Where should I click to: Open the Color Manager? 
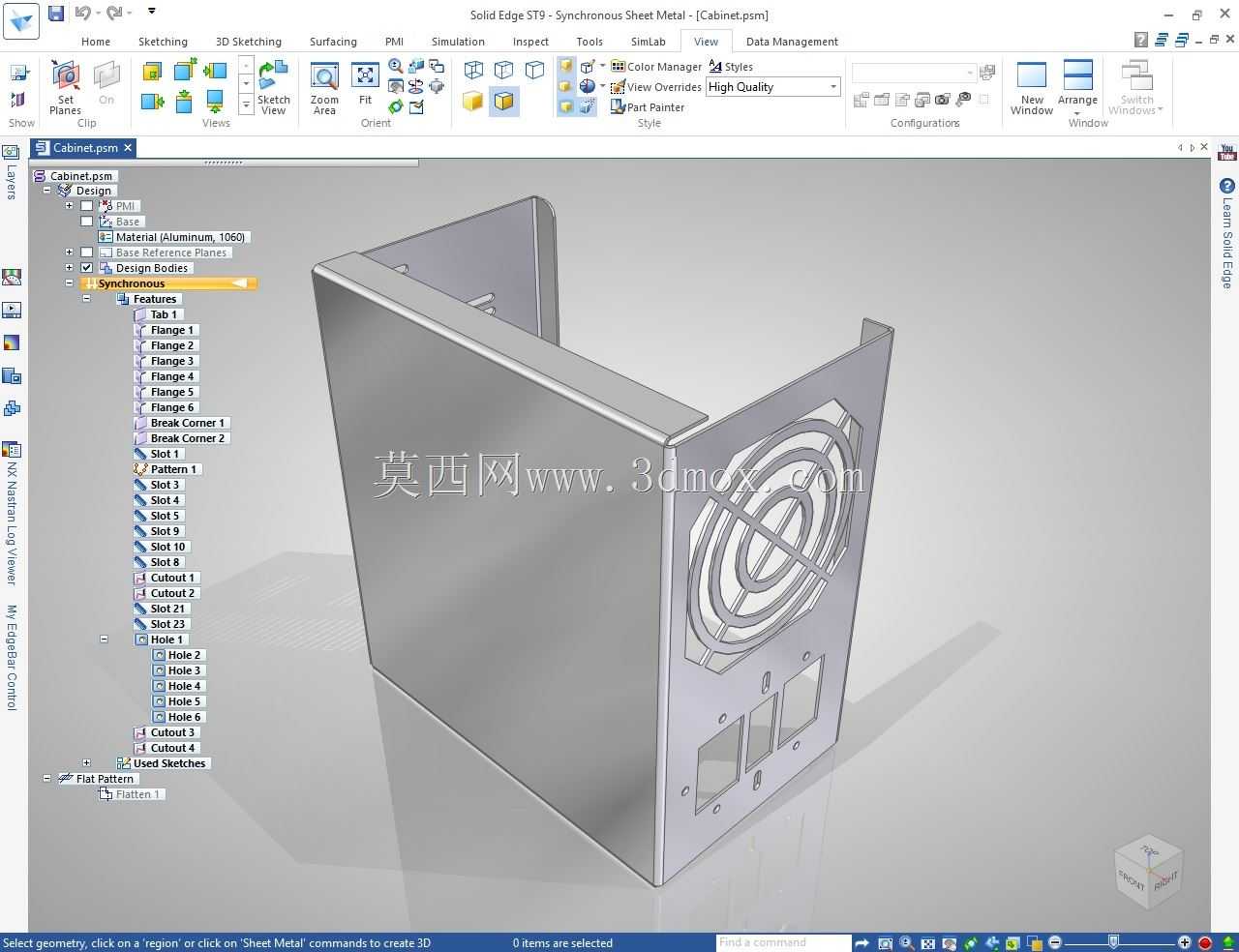[656, 67]
